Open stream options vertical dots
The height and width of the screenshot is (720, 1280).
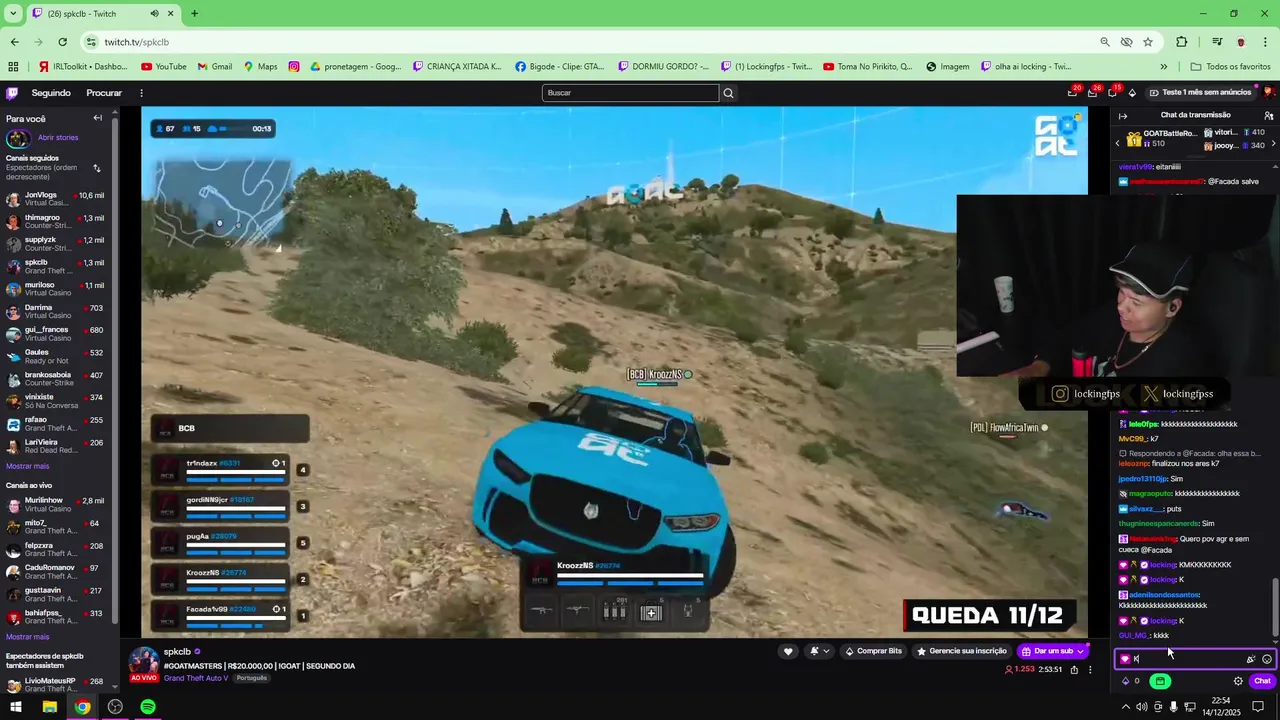pyautogui.click(x=1090, y=670)
